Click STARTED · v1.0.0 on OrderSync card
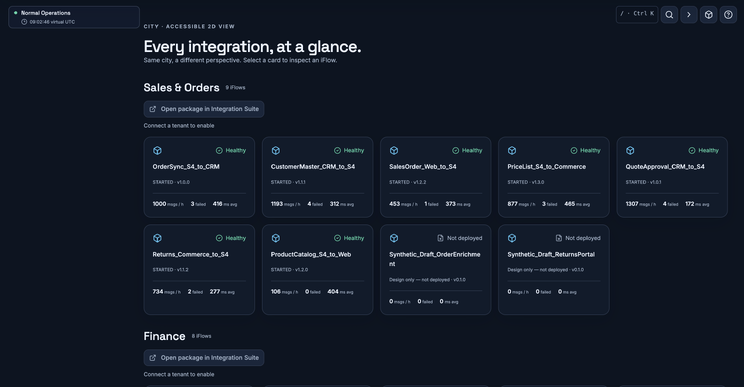The width and height of the screenshot is (744, 387). 171,182
